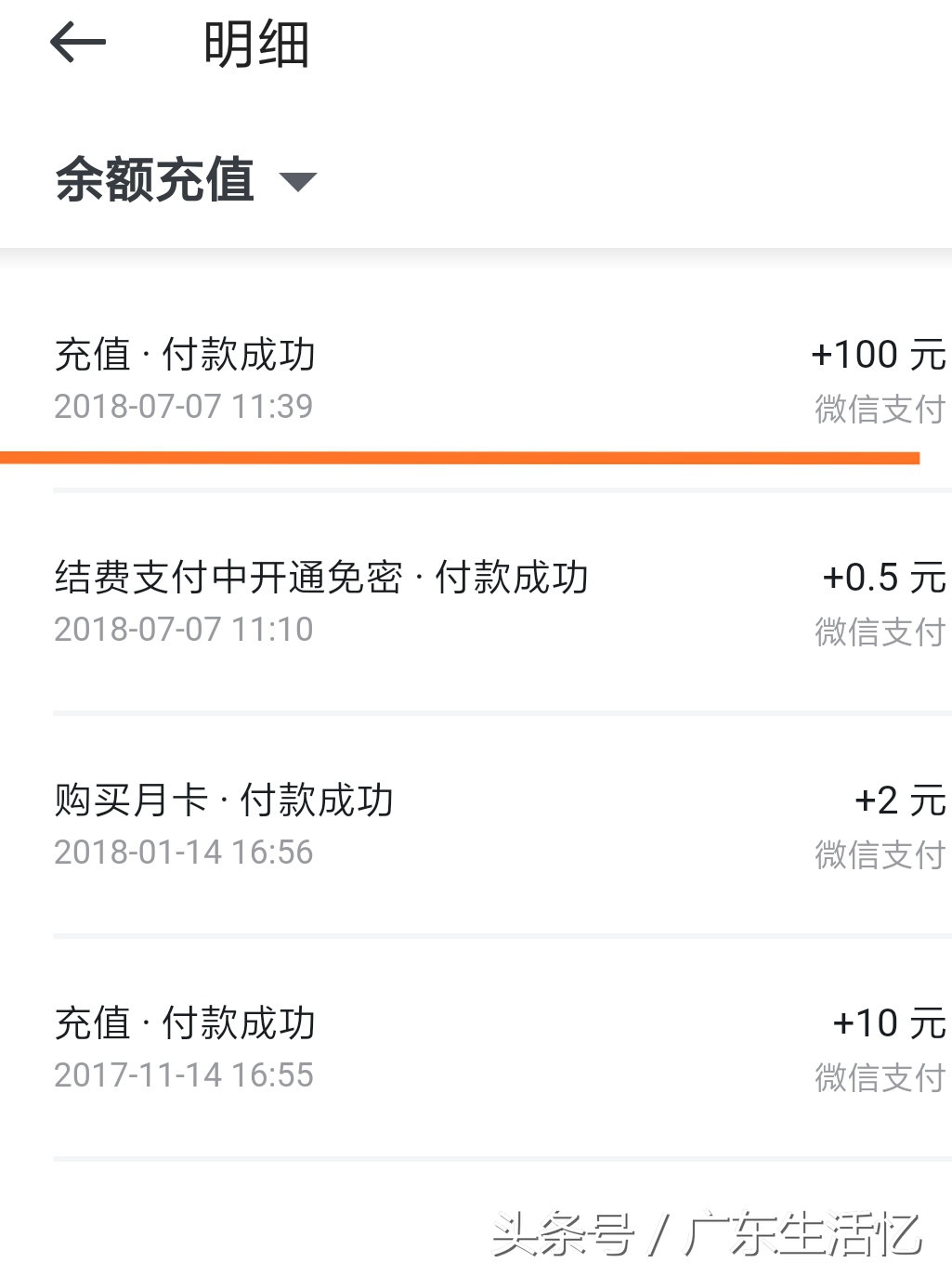Tap the 结费支付中开通免密·付款成功 entry
This screenshot has height=1276, width=952.
coord(322,576)
